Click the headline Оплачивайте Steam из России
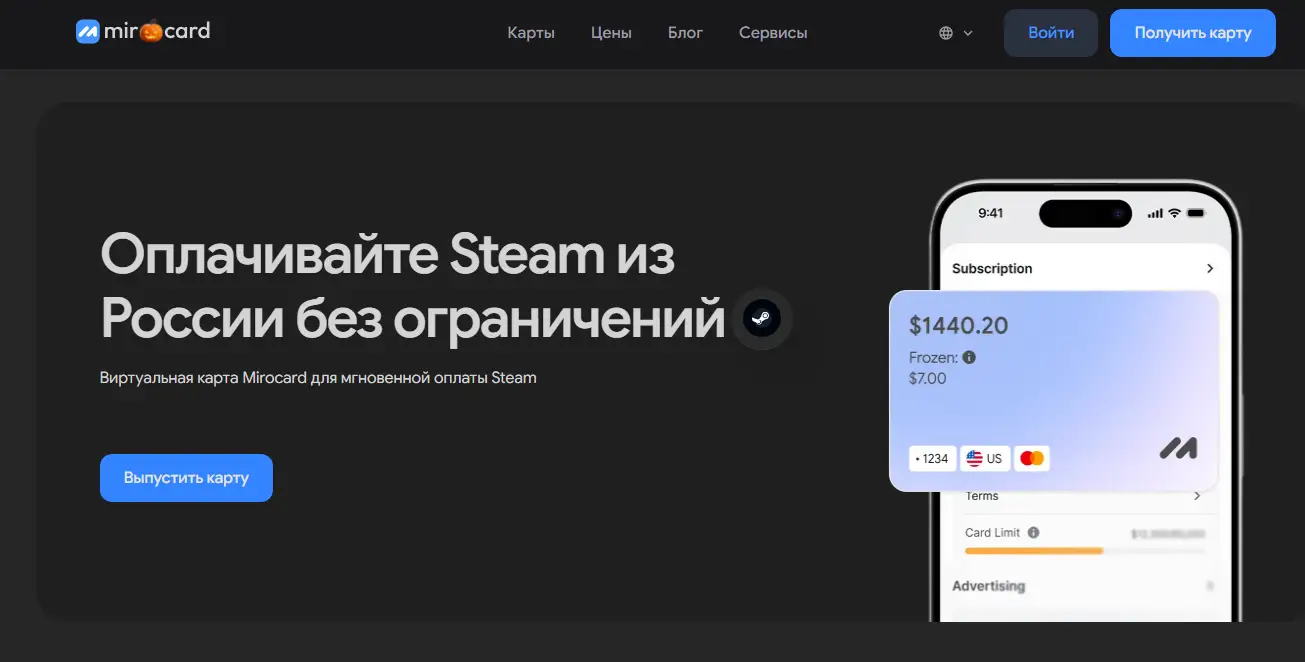The width and height of the screenshot is (1305, 662). (412, 287)
